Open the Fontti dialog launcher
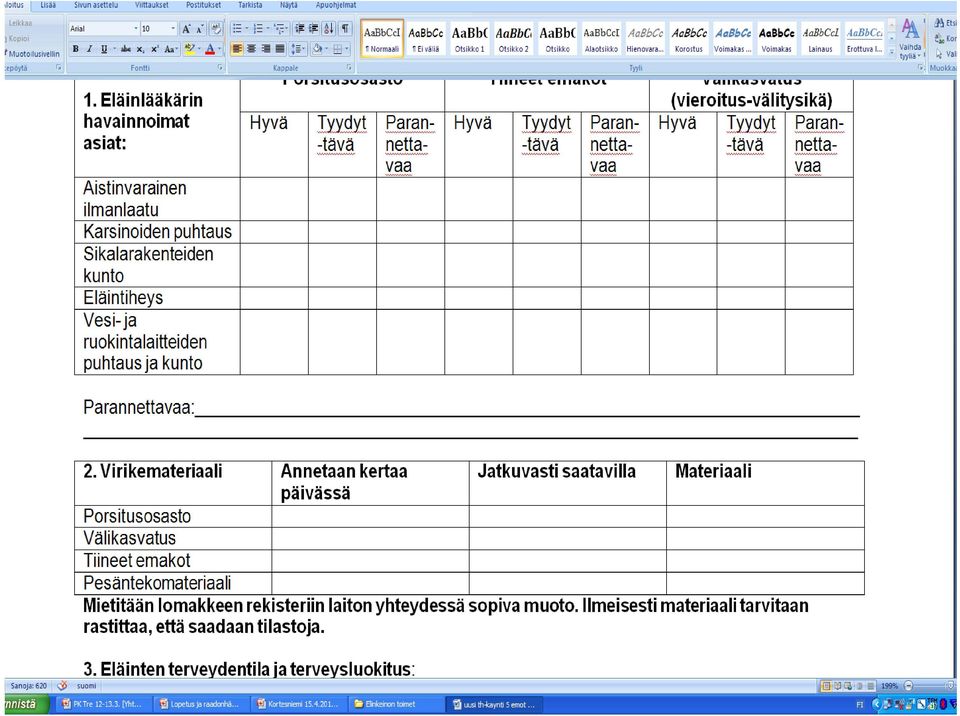This screenshot has width=960, height=716. click(220, 68)
